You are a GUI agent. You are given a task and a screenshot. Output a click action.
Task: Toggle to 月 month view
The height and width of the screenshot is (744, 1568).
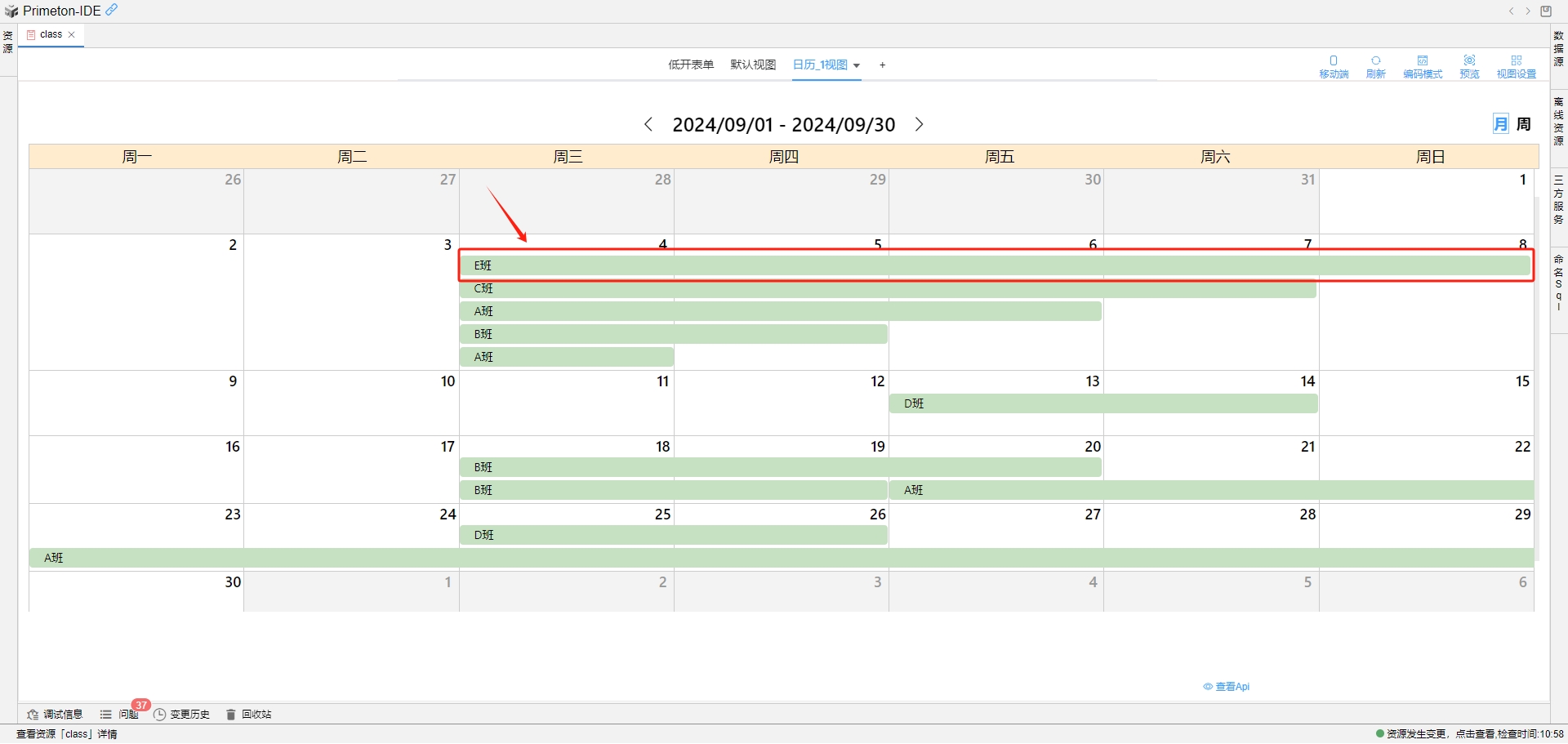click(x=1500, y=123)
